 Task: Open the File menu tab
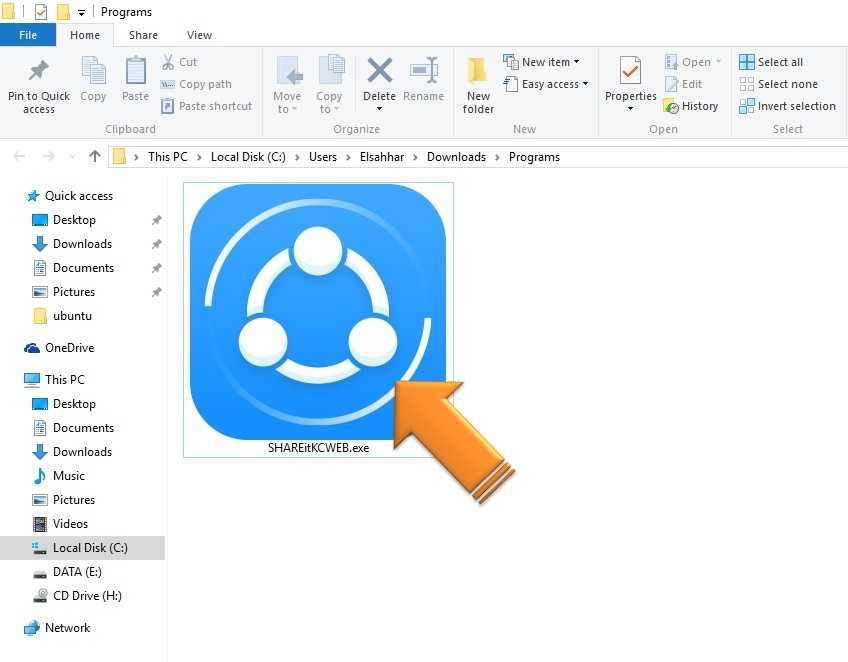(x=28, y=35)
